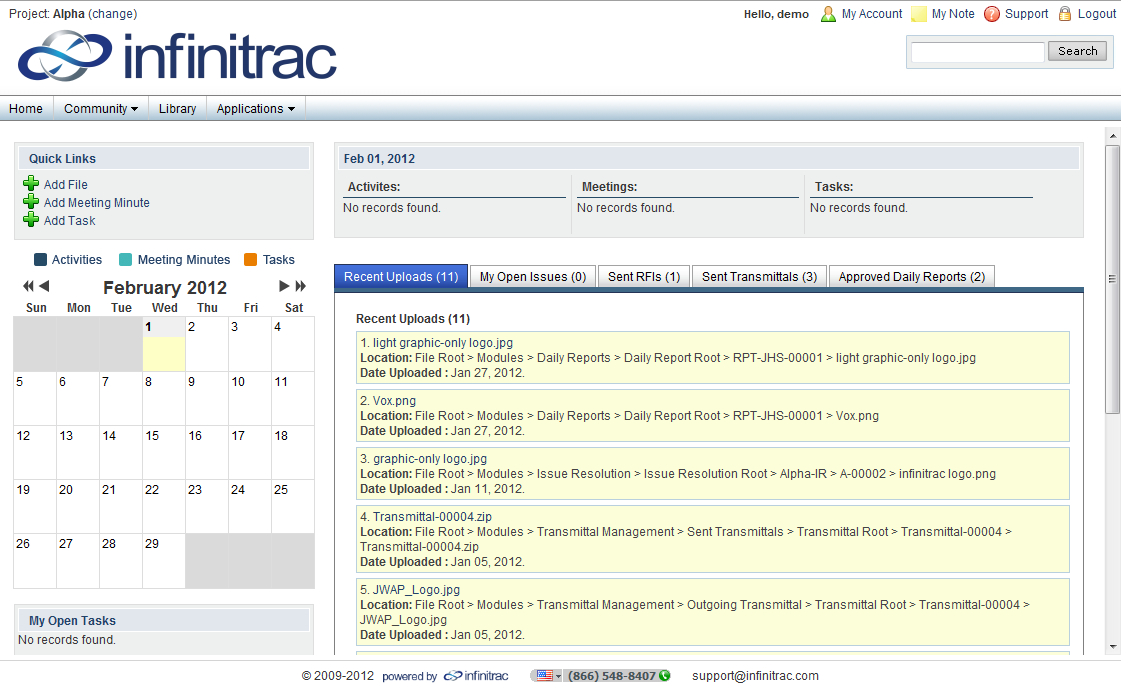Click the Logout link
This screenshot has height=688, width=1121.
[1097, 14]
